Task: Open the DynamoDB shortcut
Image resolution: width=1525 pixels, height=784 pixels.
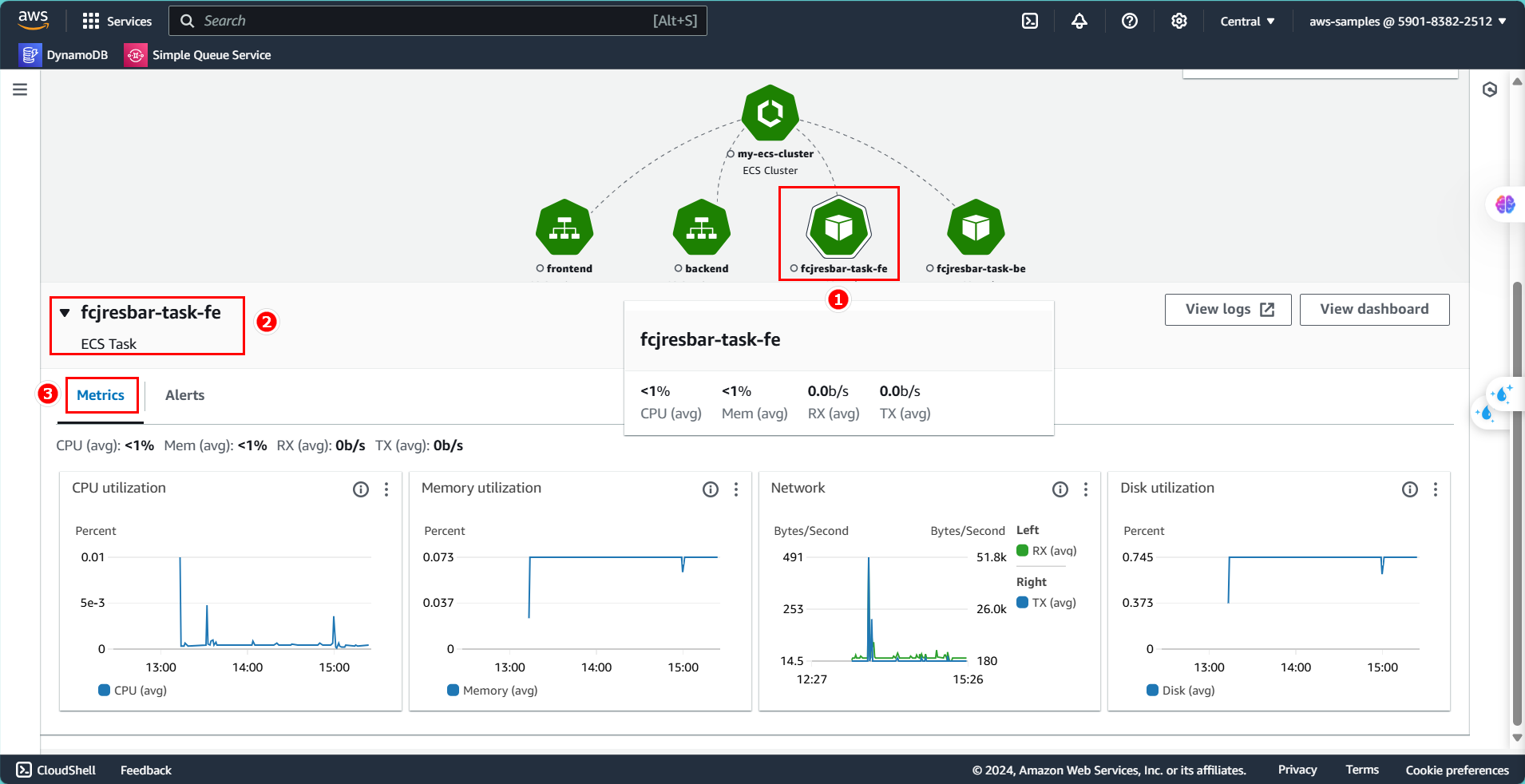Action: 64,55
